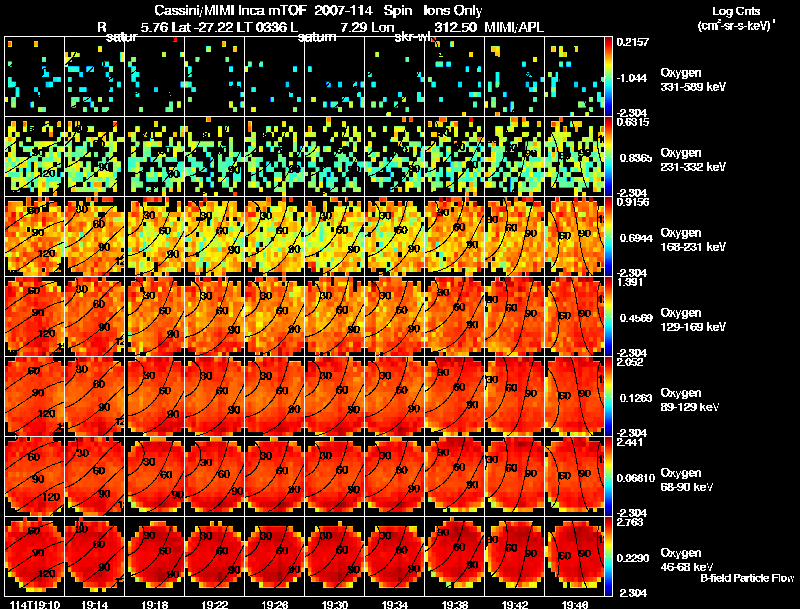Click the '0.06810' colorbar midpoint value

(636, 478)
